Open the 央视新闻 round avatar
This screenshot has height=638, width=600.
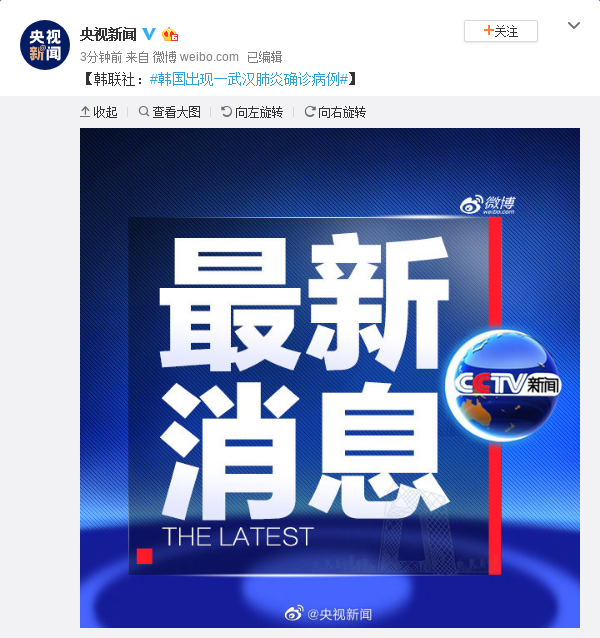click(x=45, y=45)
